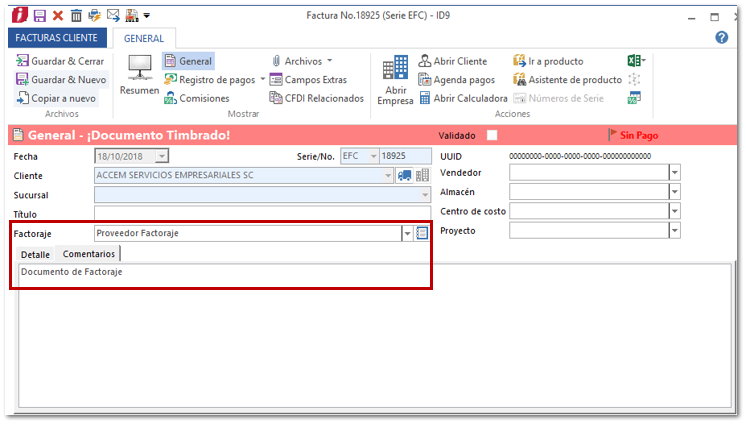Click the Excel export icon
The height and width of the screenshot is (424, 746).
point(636,61)
